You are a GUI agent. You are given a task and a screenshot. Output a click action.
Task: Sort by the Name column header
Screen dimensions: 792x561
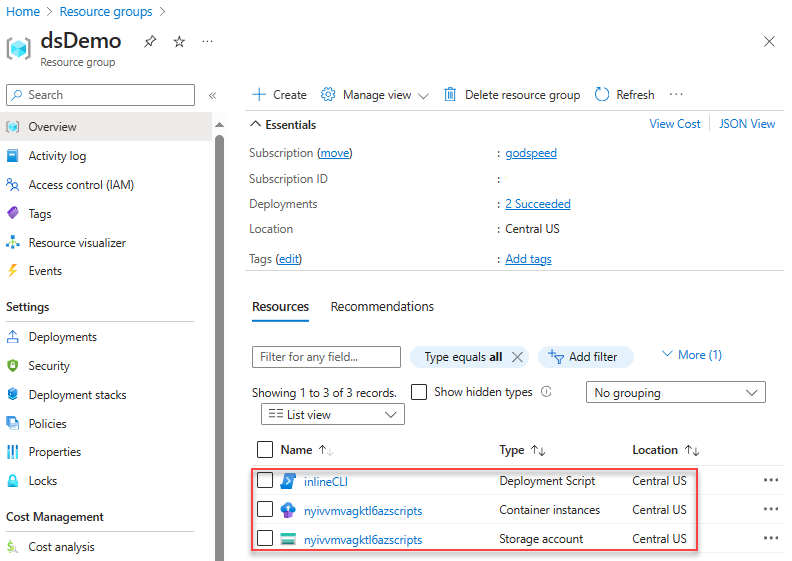point(307,450)
